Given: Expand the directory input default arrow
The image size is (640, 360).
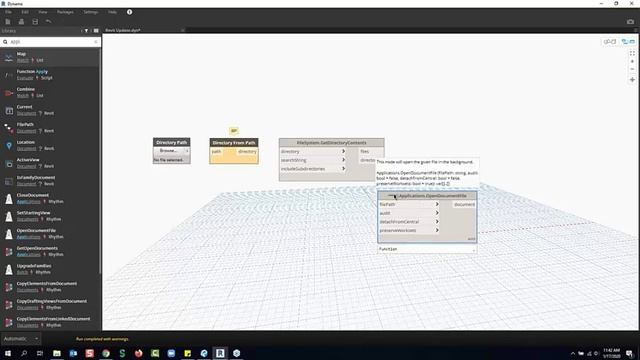Looking at the screenshot, I should point(343,151).
